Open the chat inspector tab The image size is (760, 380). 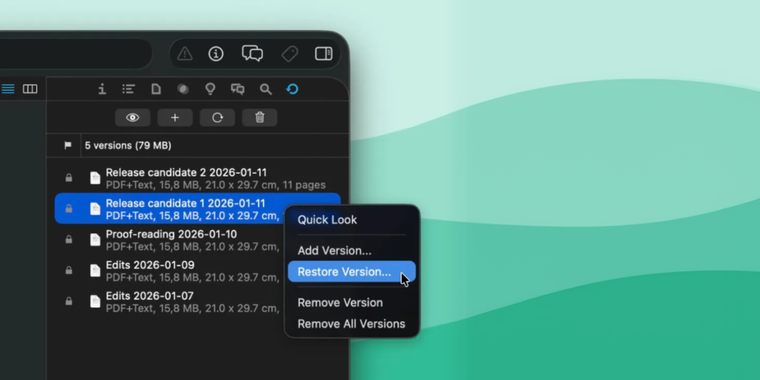pos(238,89)
